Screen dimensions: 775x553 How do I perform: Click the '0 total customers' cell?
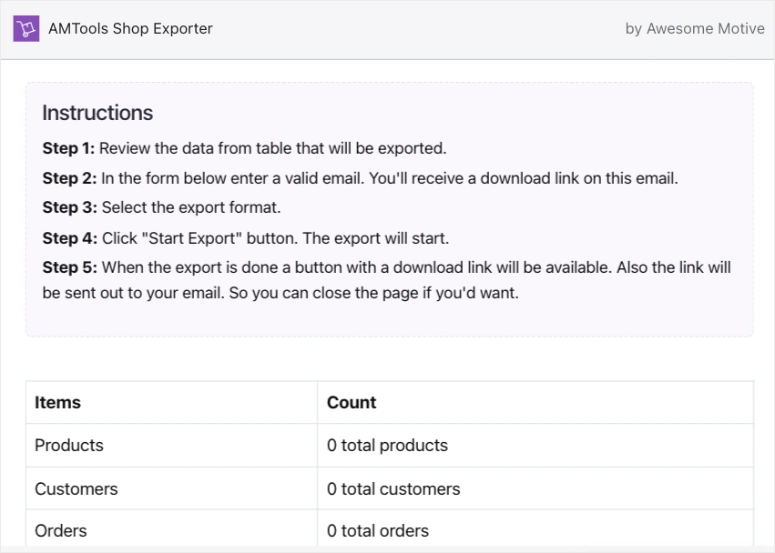[393, 489]
